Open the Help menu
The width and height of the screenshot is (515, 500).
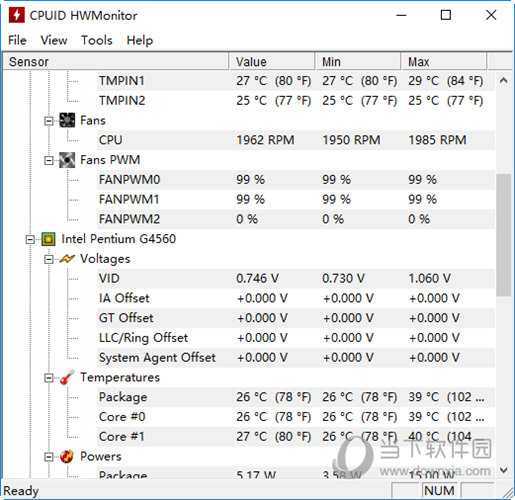140,40
